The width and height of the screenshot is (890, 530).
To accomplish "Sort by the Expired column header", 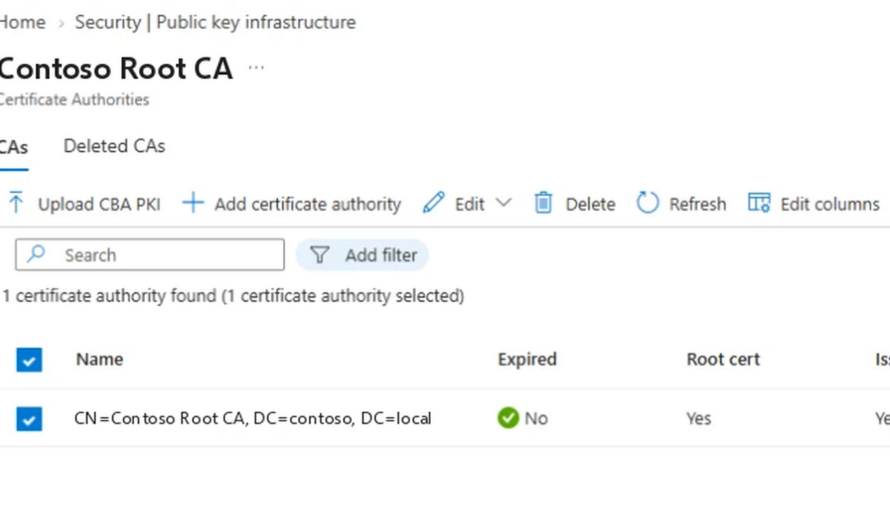I will tap(527, 359).
